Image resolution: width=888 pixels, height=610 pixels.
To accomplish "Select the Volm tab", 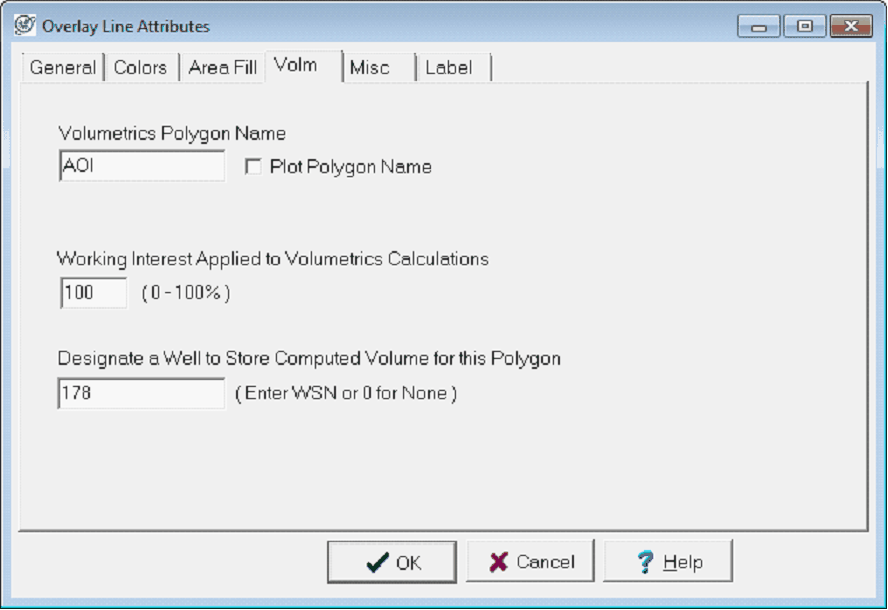I will 295,66.
